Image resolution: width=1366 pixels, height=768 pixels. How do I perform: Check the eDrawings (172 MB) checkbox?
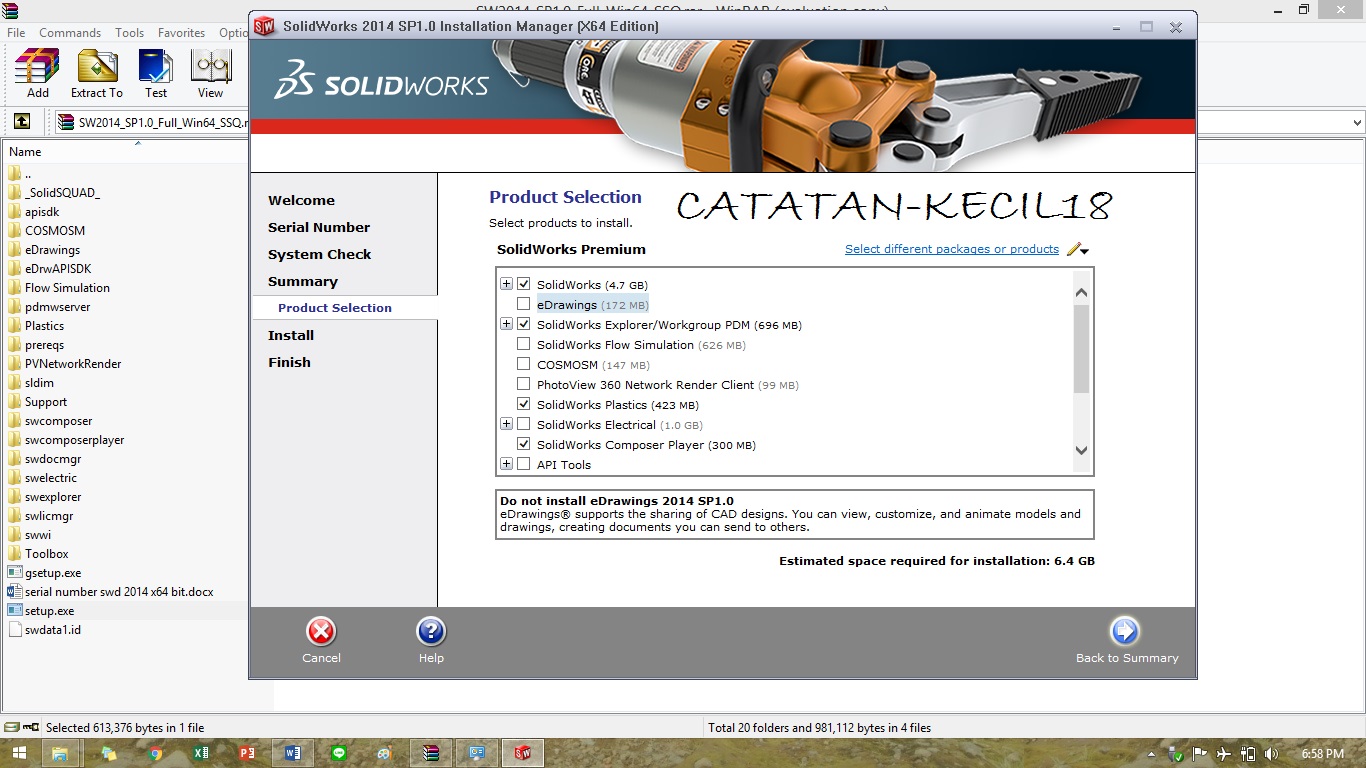click(523, 304)
